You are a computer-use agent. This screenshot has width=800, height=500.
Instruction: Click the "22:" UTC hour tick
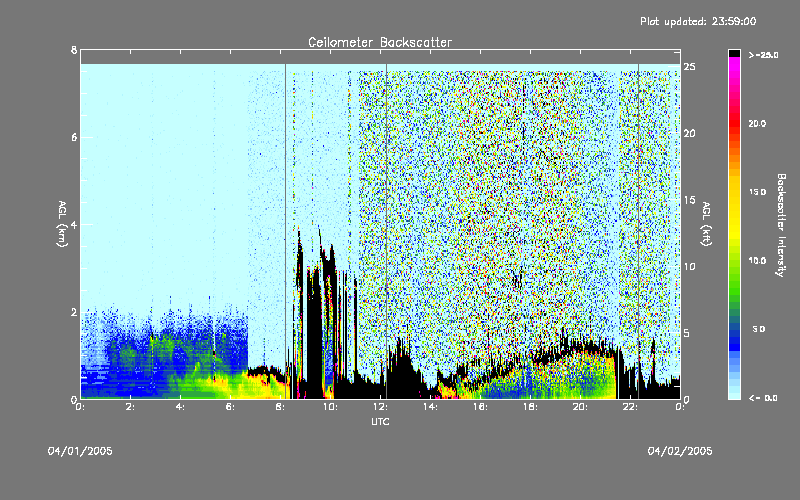click(x=631, y=407)
